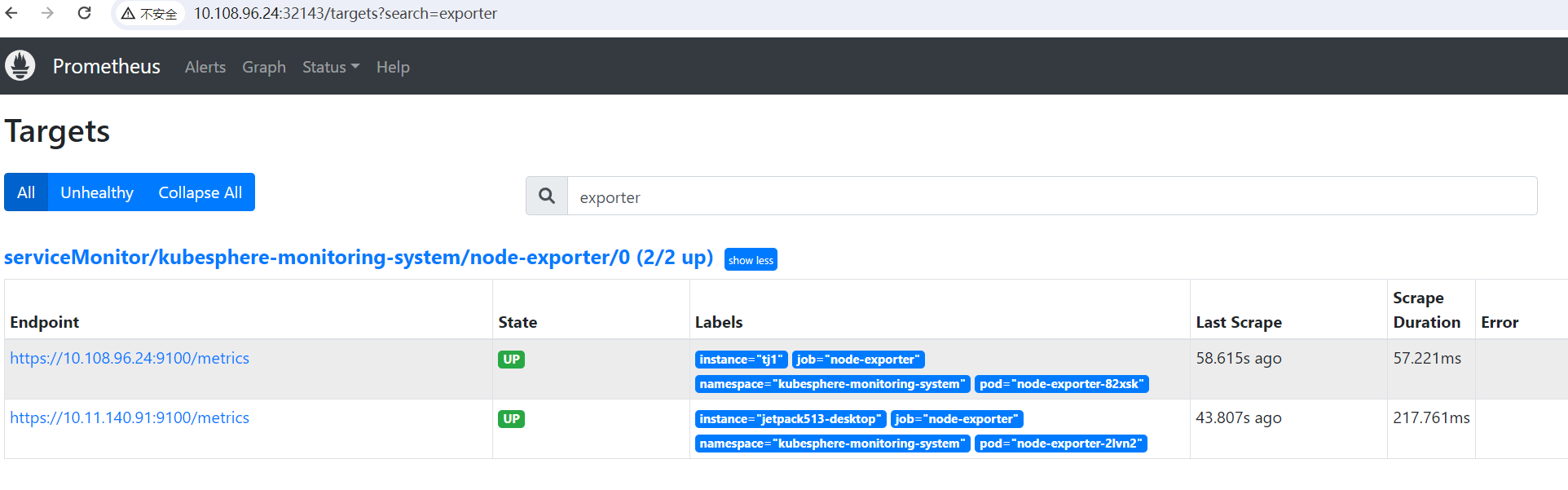1568x490 pixels.
Task: Focus the target search field containing exporter
Action: pyautogui.click(x=1051, y=196)
